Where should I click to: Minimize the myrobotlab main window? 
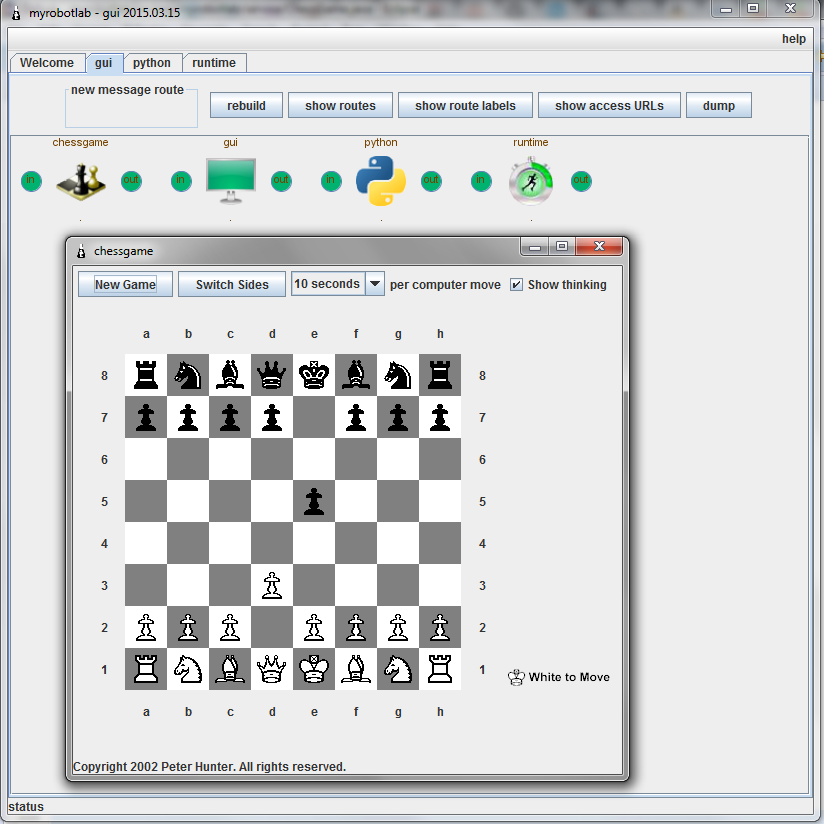point(726,8)
